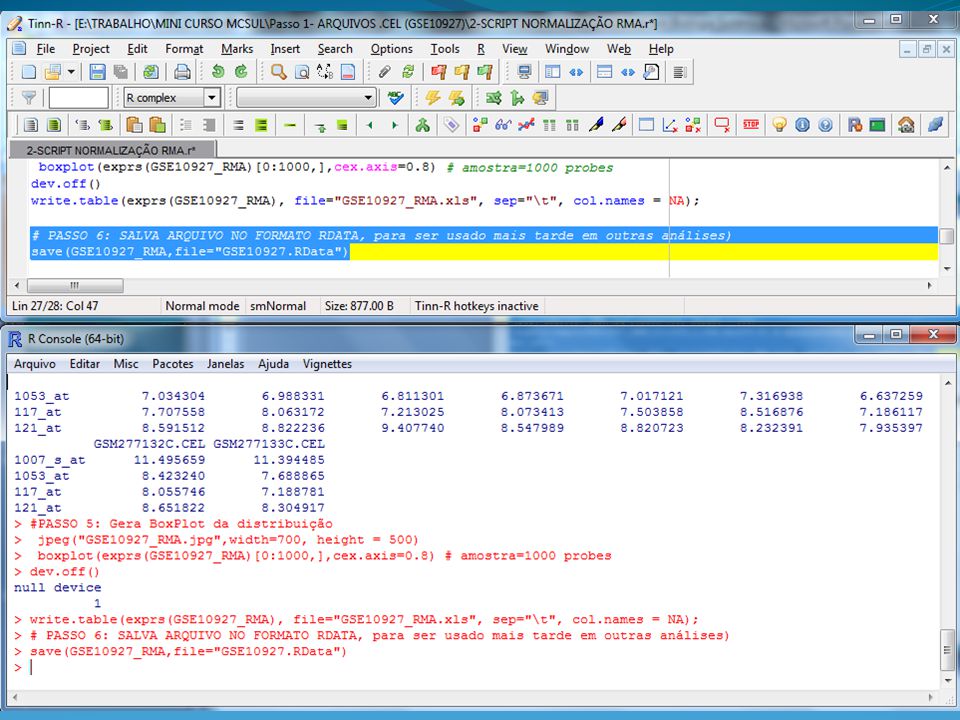Click the paperclip icon
Screen dimensions: 960x720
click(x=384, y=72)
